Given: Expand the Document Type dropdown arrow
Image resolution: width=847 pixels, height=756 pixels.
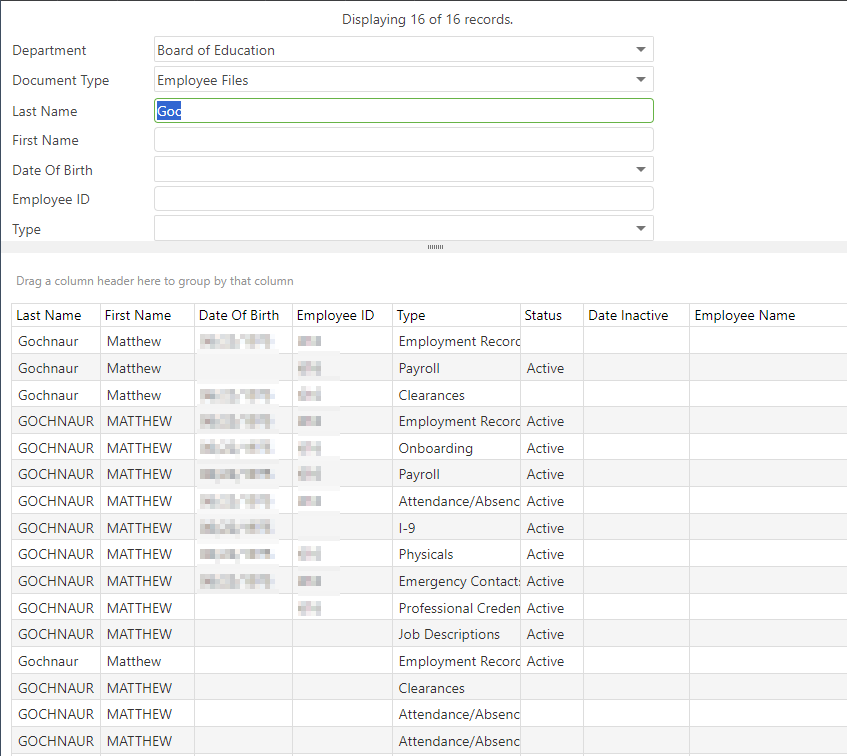Looking at the screenshot, I should tap(640, 80).
